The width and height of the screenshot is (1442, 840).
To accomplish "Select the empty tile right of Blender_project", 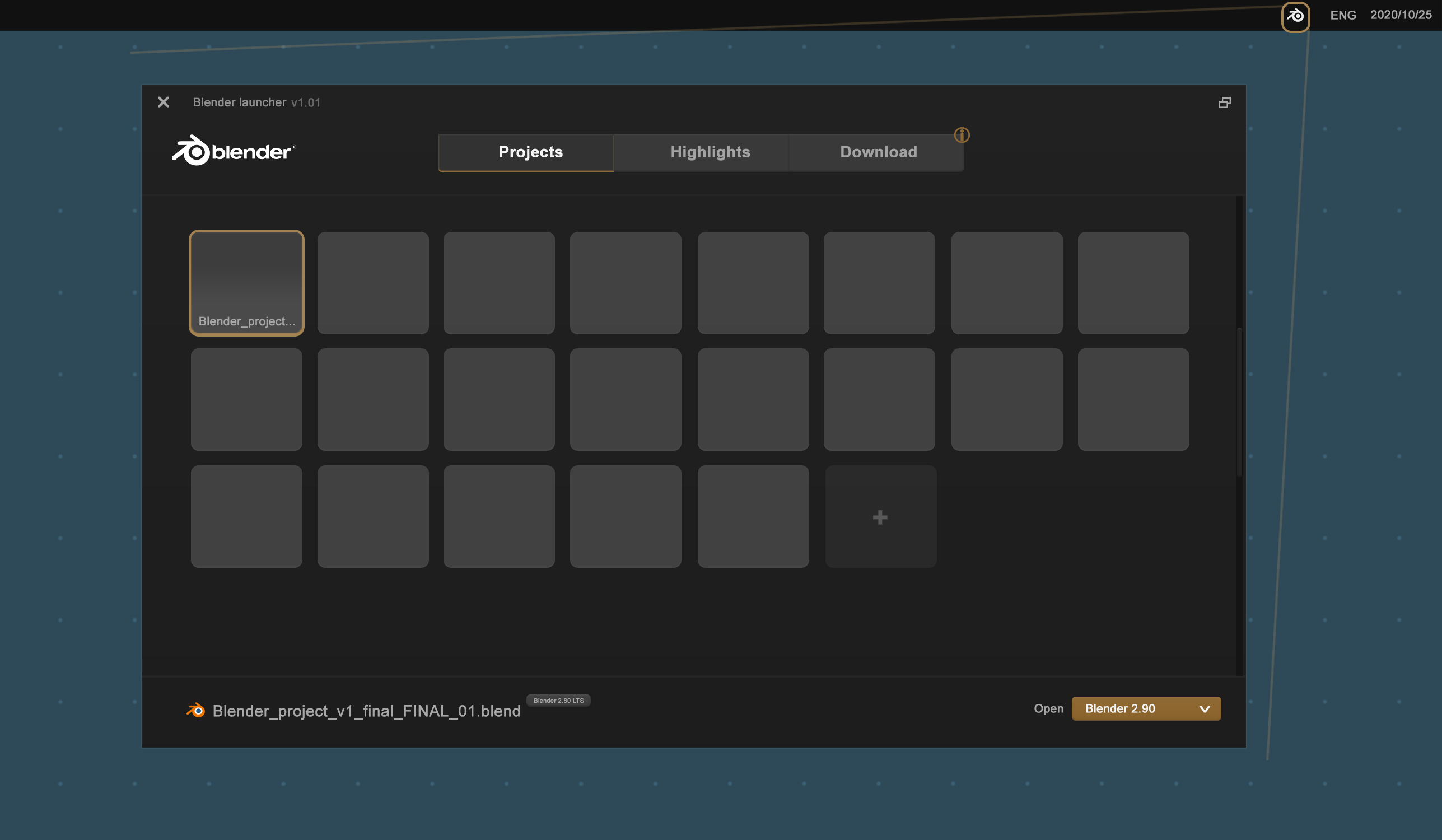I will coord(373,283).
